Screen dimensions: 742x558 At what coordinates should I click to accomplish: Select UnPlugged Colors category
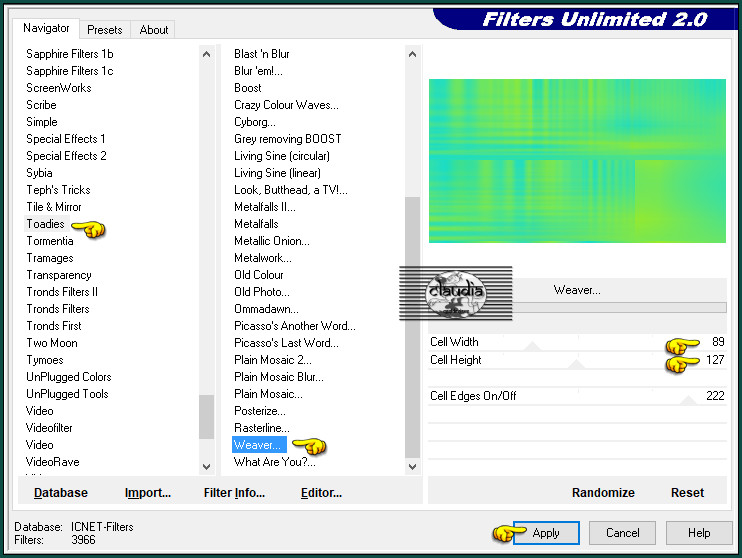69,377
